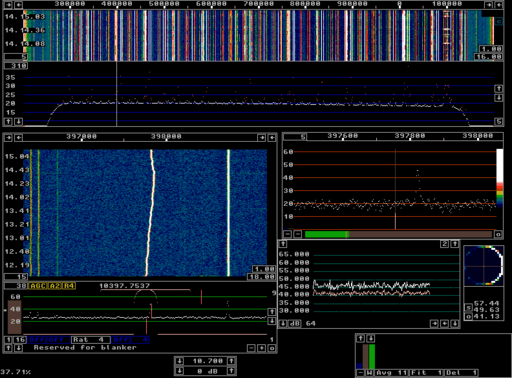Click up arrow at wide spectrum right edge
The height and width of the screenshot is (378, 512).
pyautogui.click(x=499, y=89)
